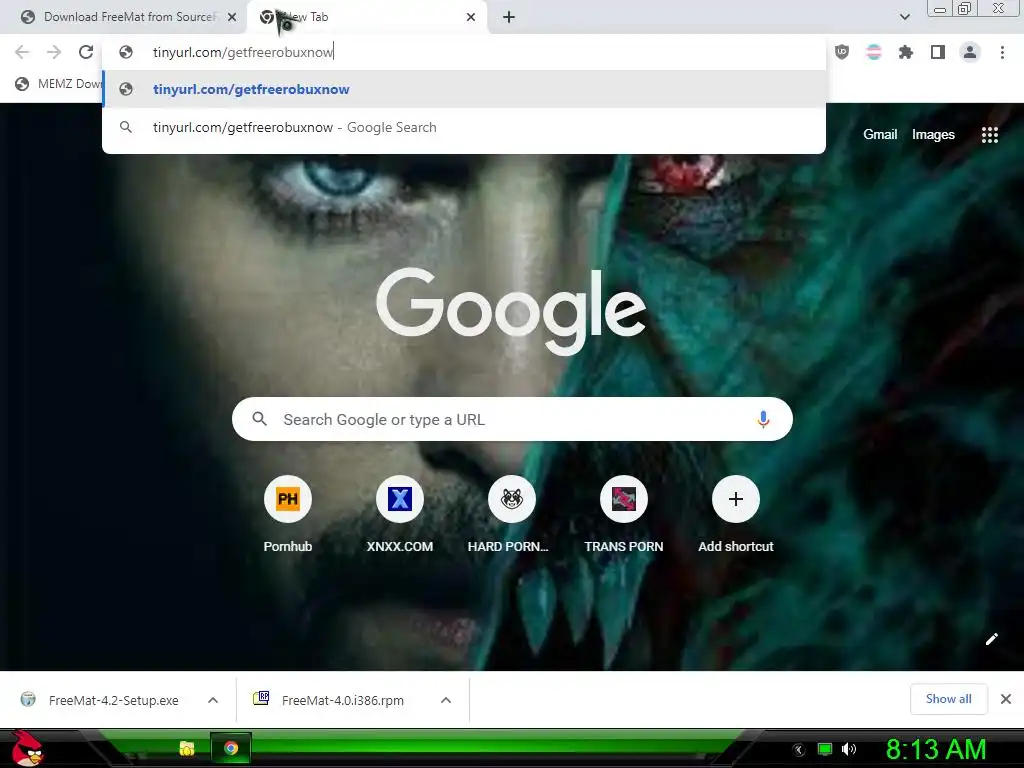Click the network monitor tray icon
The image size is (1024, 768).
pyautogui.click(x=825, y=749)
